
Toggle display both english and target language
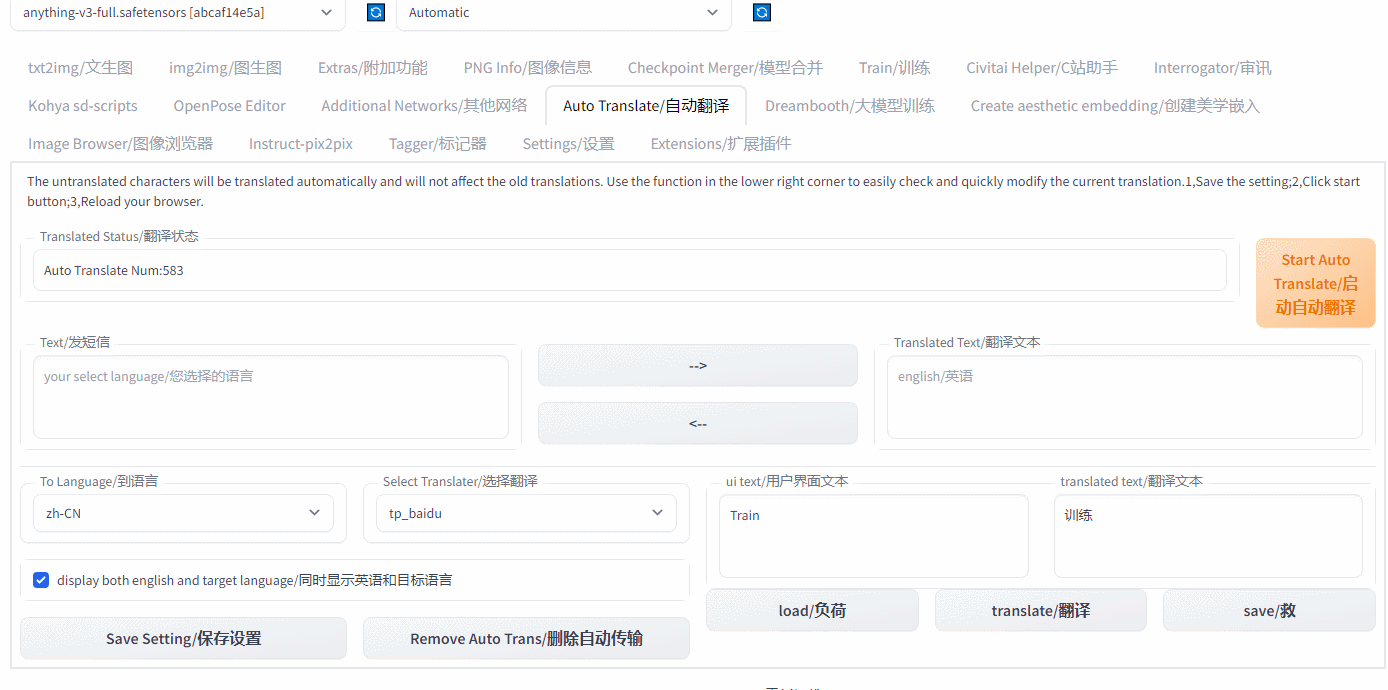41,580
